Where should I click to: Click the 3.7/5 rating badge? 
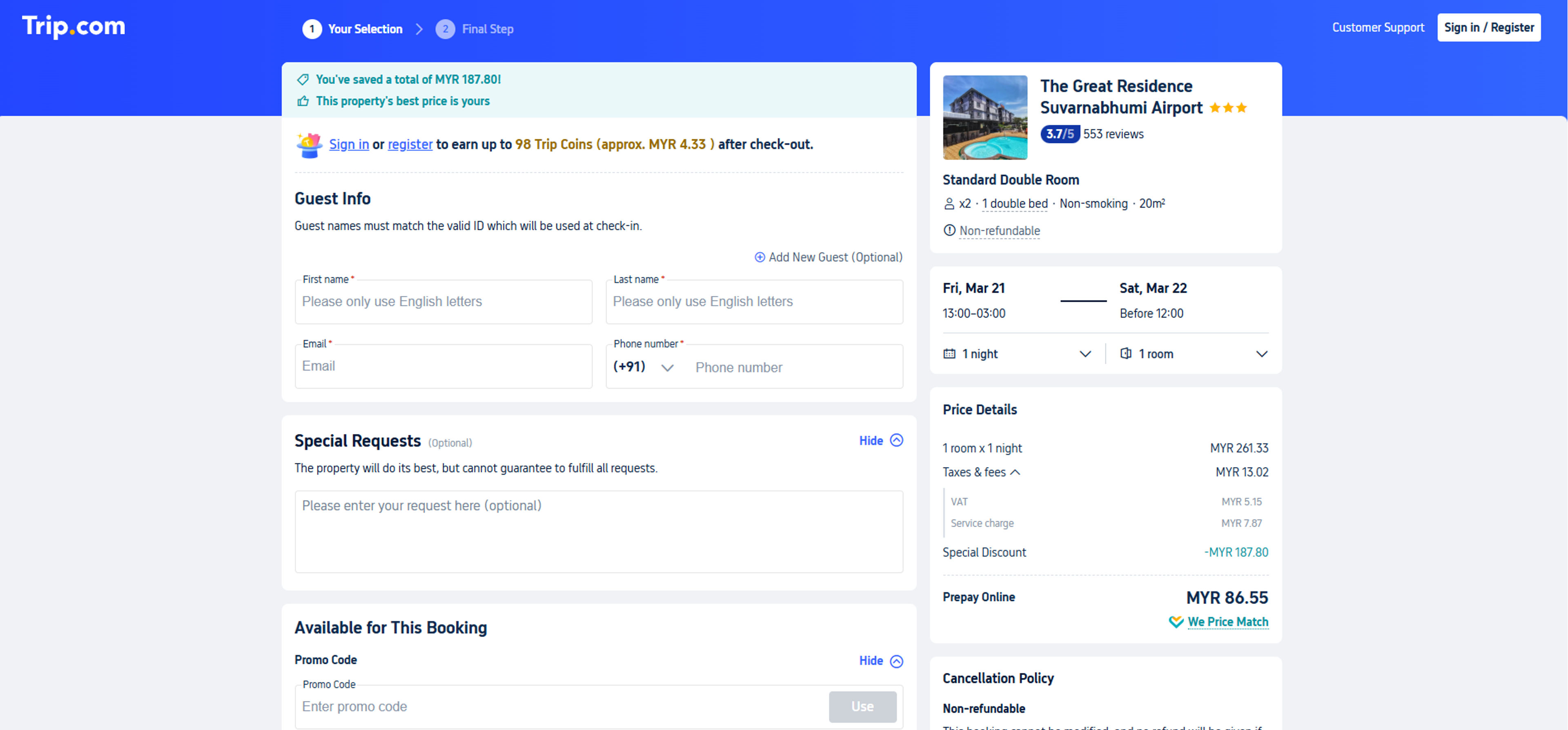tap(1060, 134)
